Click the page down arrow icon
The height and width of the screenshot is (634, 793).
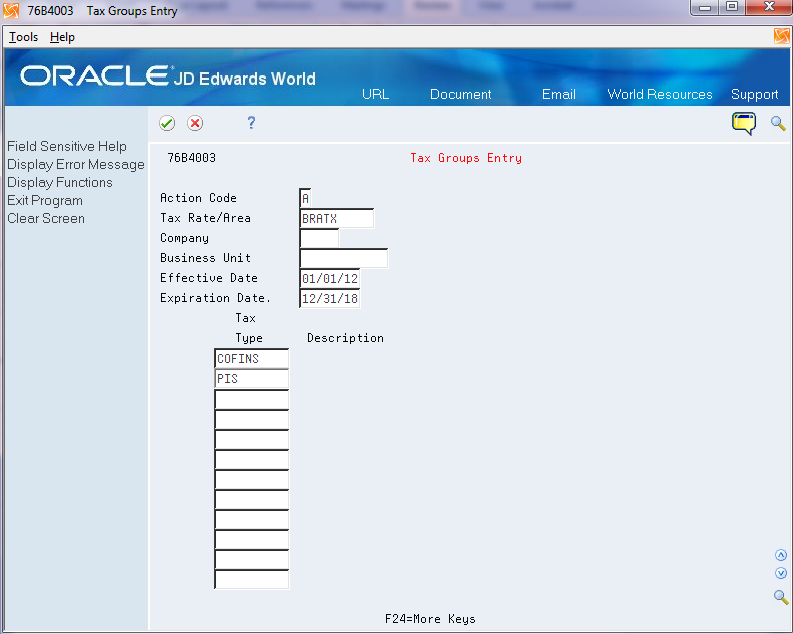pos(781,573)
